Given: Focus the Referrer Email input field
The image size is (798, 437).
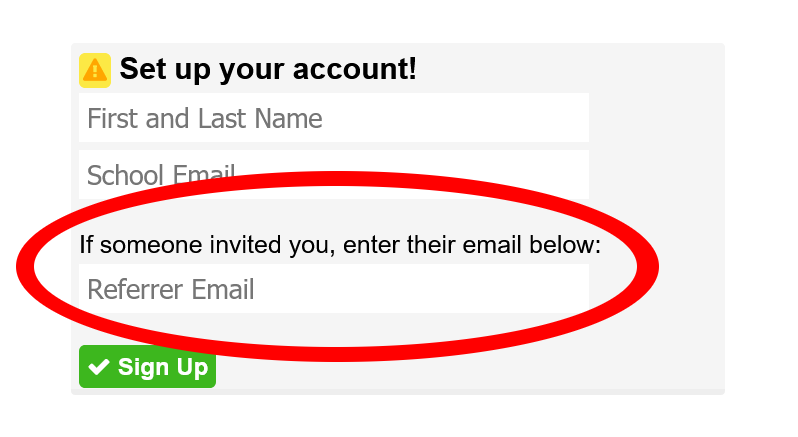Looking at the screenshot, I should coord(333,288).
